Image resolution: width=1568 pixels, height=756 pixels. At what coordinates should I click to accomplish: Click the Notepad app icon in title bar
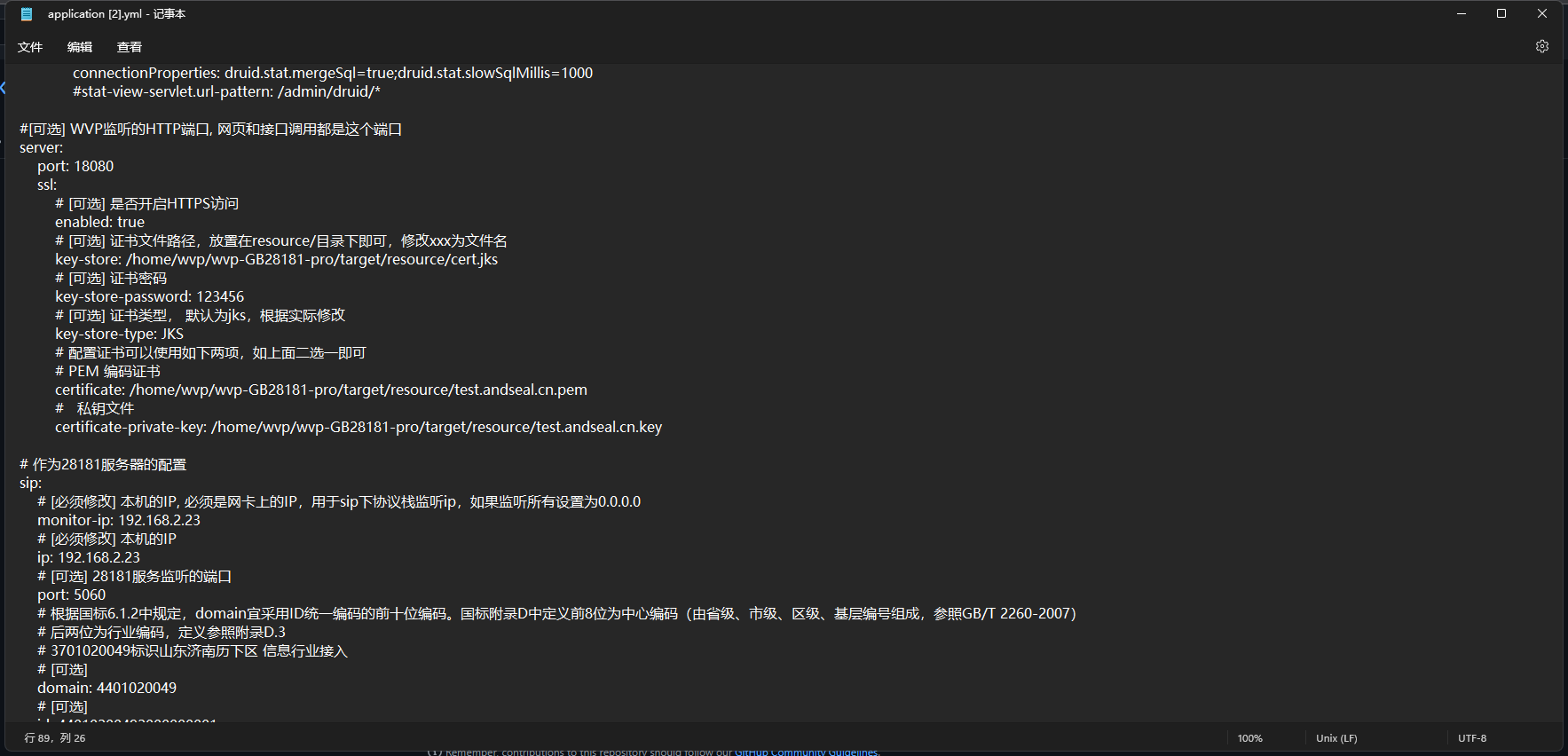tap(27, 14)
